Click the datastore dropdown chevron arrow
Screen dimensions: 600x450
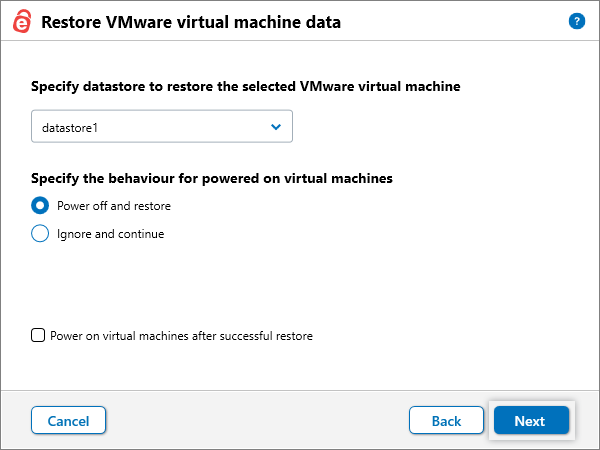[x=277, y=127]
